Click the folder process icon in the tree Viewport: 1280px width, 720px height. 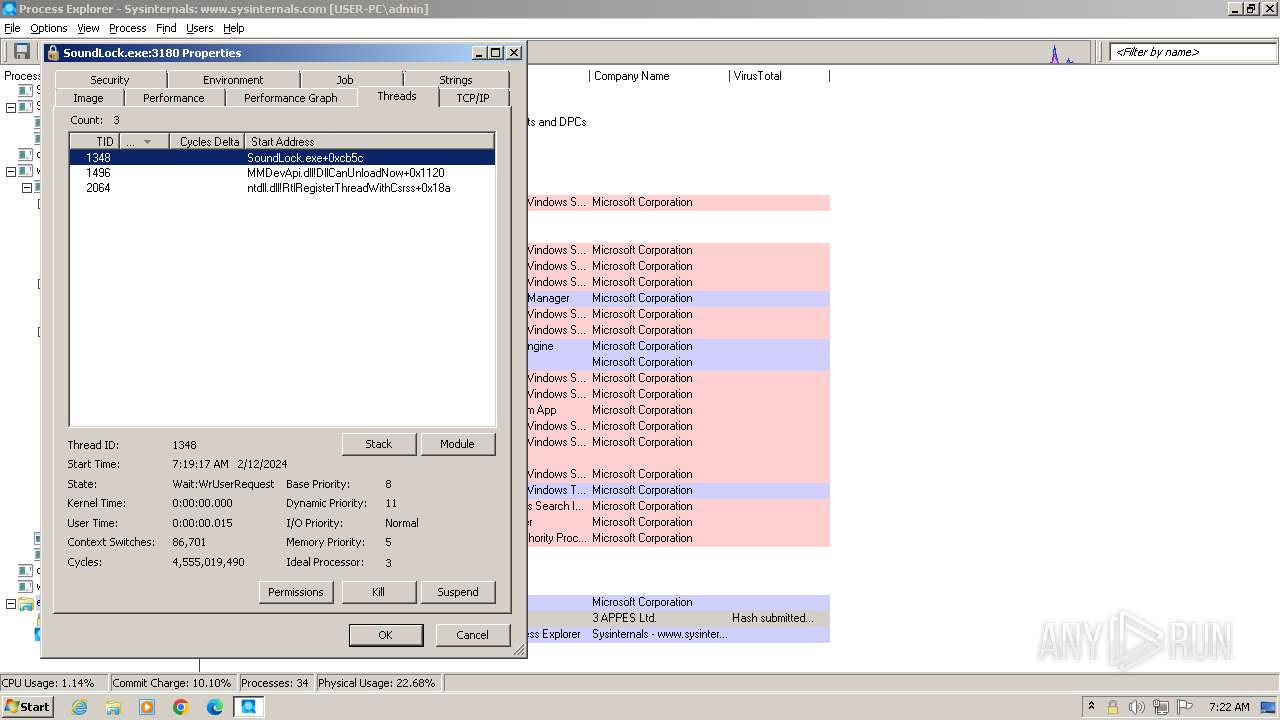click(26, 604)
